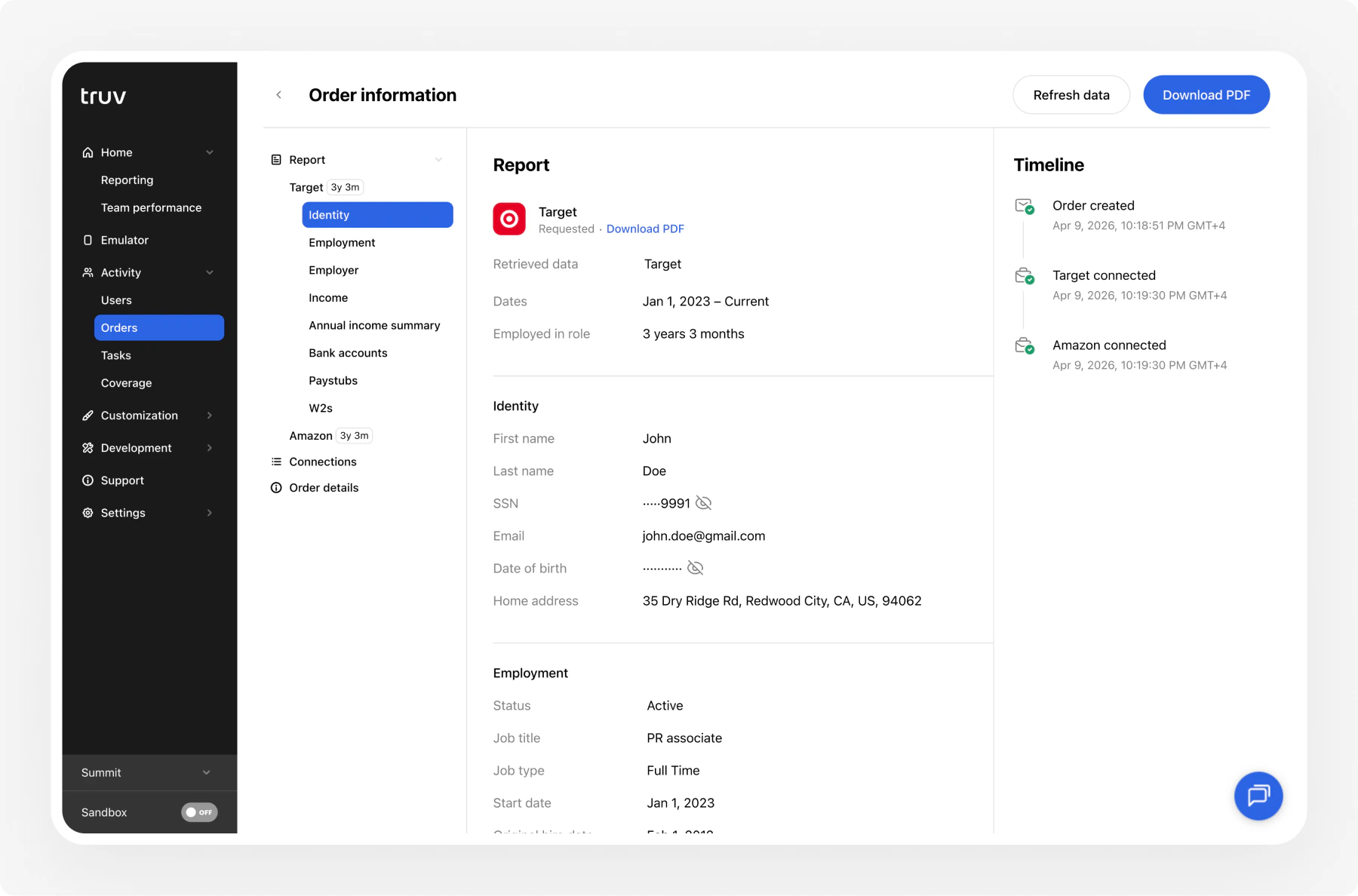Expand the Summit workspace menu
This screenshot has width=1358, height=896.
click(205, 772)
